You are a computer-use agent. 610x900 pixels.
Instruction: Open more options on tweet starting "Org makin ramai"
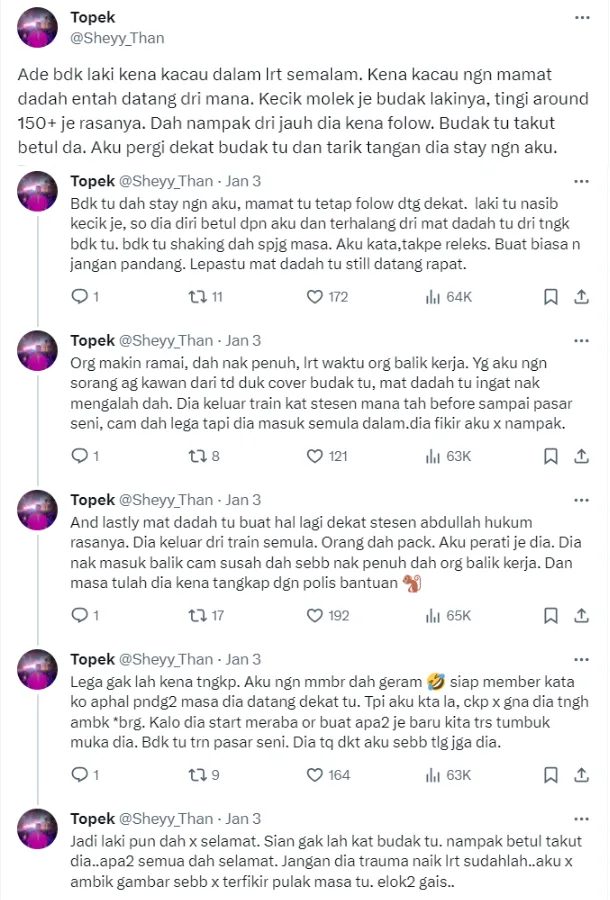(x=581, y=340)
